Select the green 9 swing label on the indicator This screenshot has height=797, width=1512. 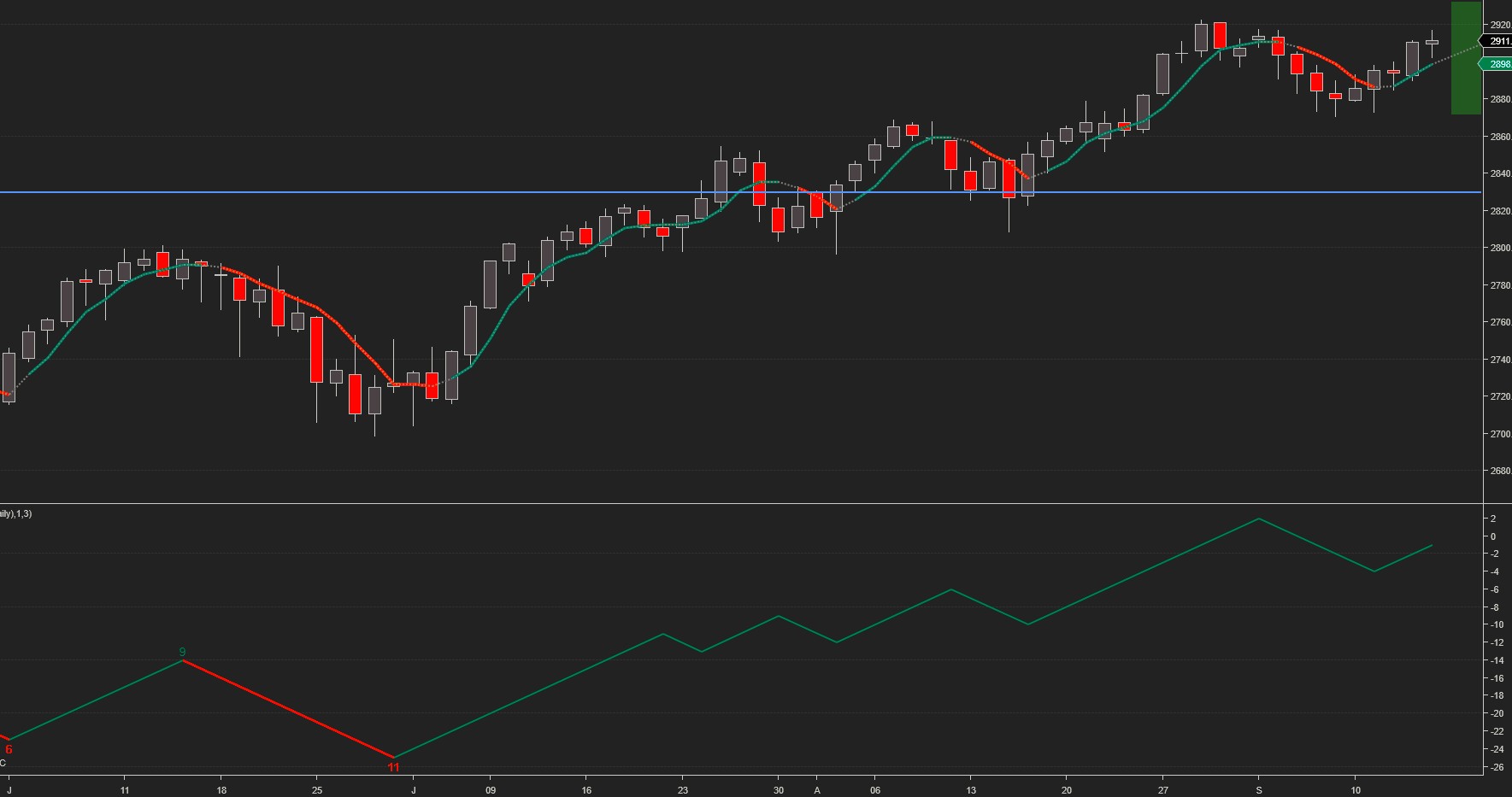182,652
